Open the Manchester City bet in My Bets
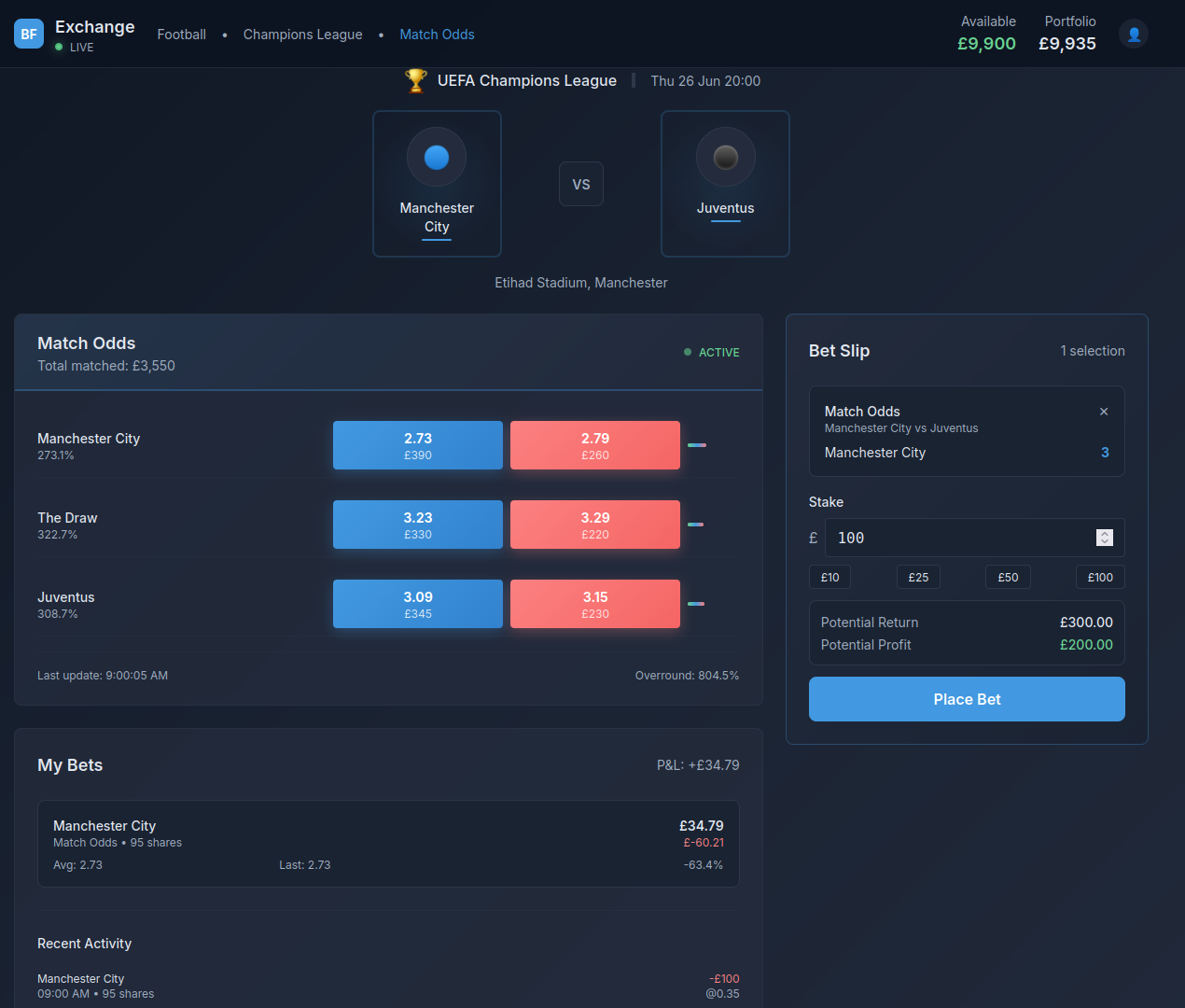Screen dimensions: 1185x1008 coord(388,844)
